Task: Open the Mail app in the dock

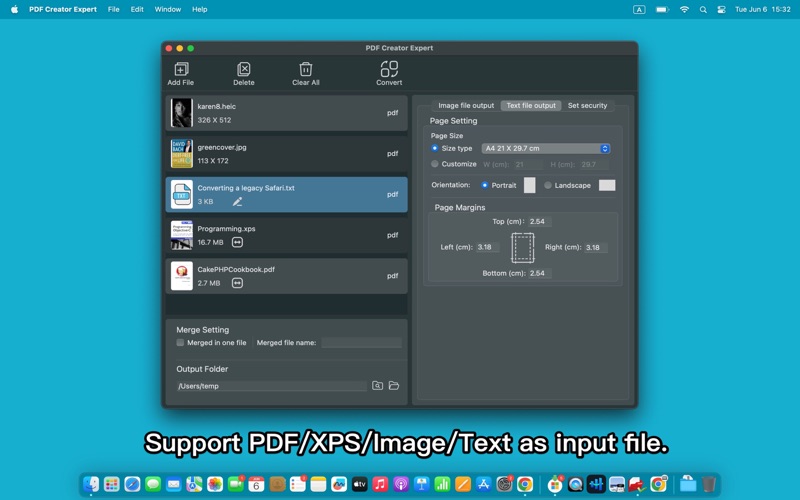Action: point(173,484)
